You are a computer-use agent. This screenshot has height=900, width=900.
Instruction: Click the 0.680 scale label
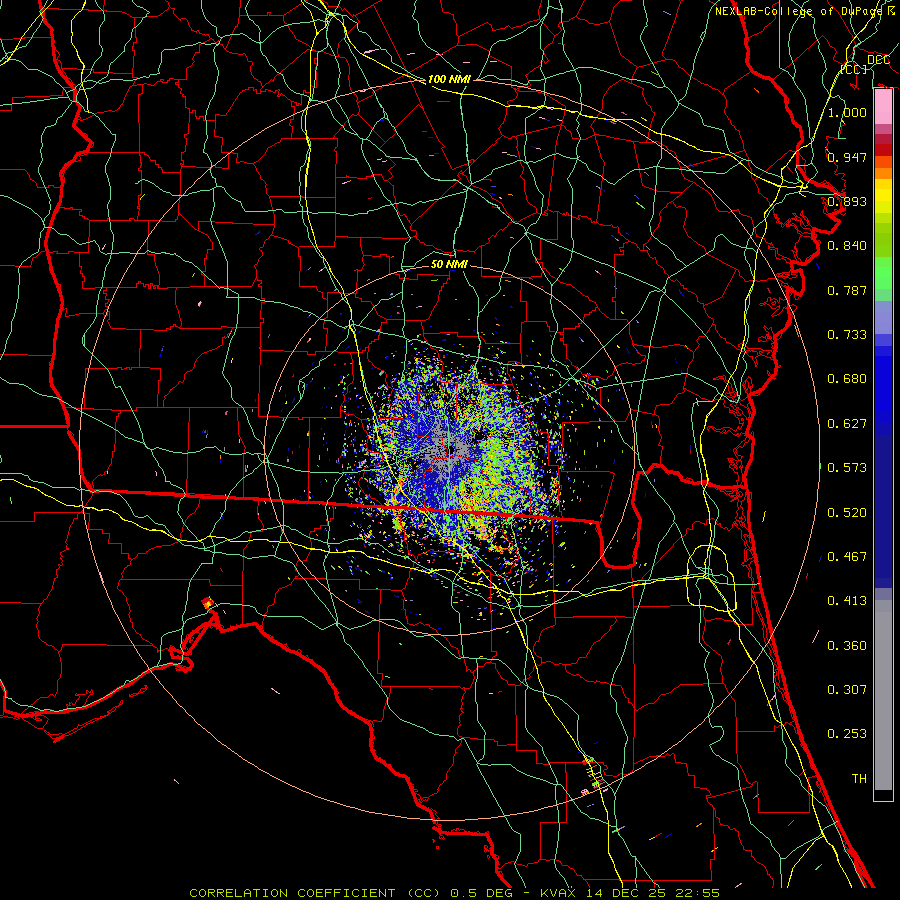coord(847,379)
